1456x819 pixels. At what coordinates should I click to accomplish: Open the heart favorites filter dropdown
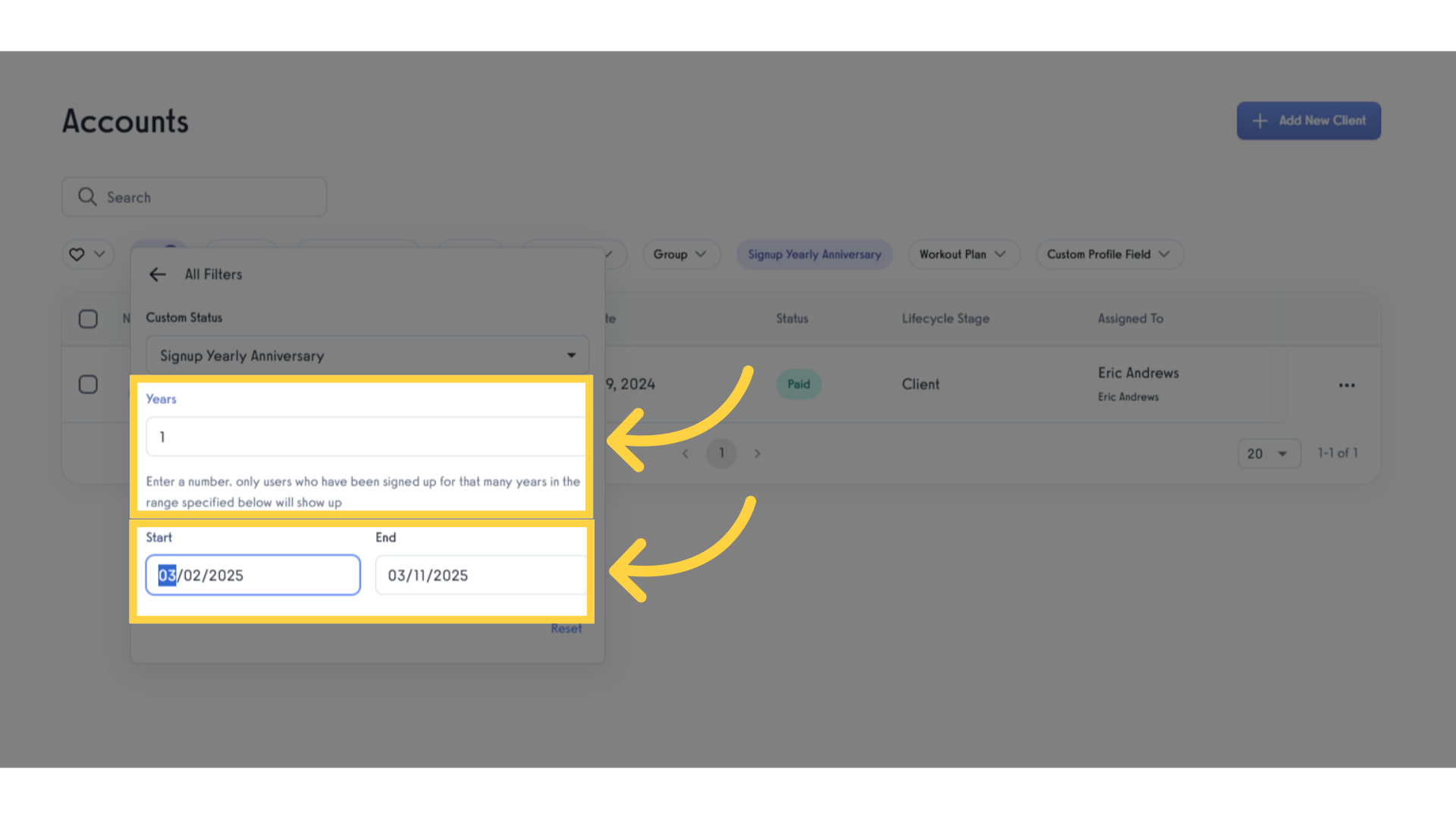tap(88, 255)
